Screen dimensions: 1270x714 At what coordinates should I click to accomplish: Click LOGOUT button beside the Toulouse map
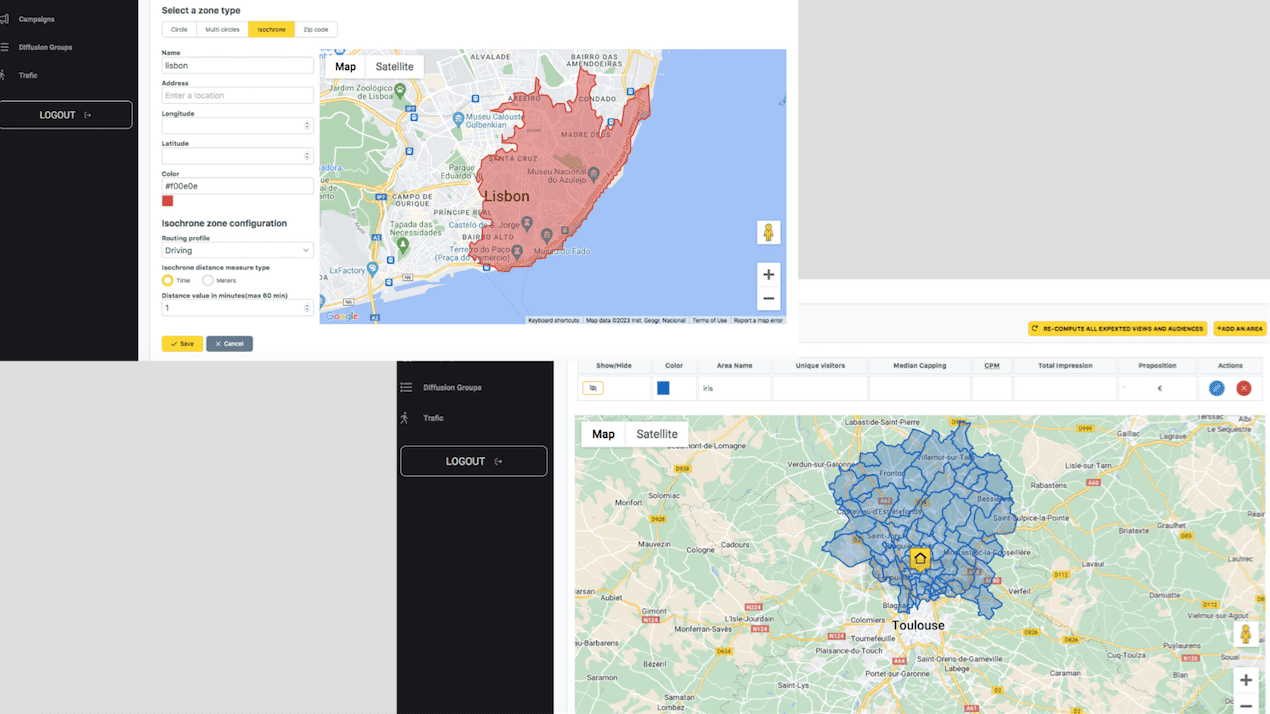coord(474,461)
